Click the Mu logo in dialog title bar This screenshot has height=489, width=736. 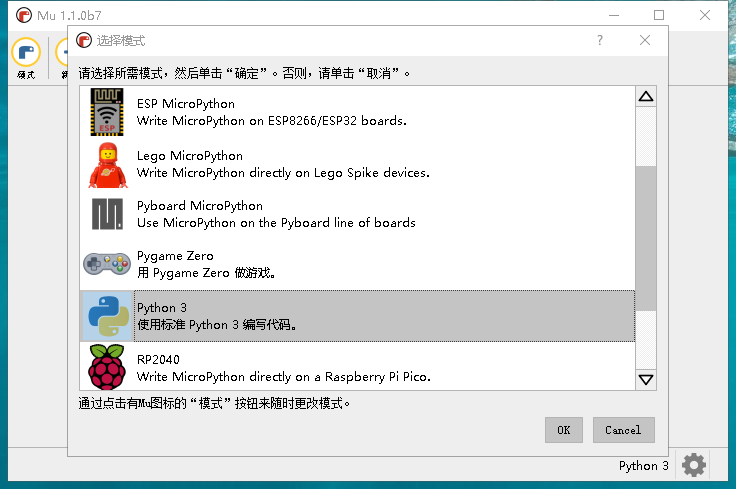coord(84,40)
